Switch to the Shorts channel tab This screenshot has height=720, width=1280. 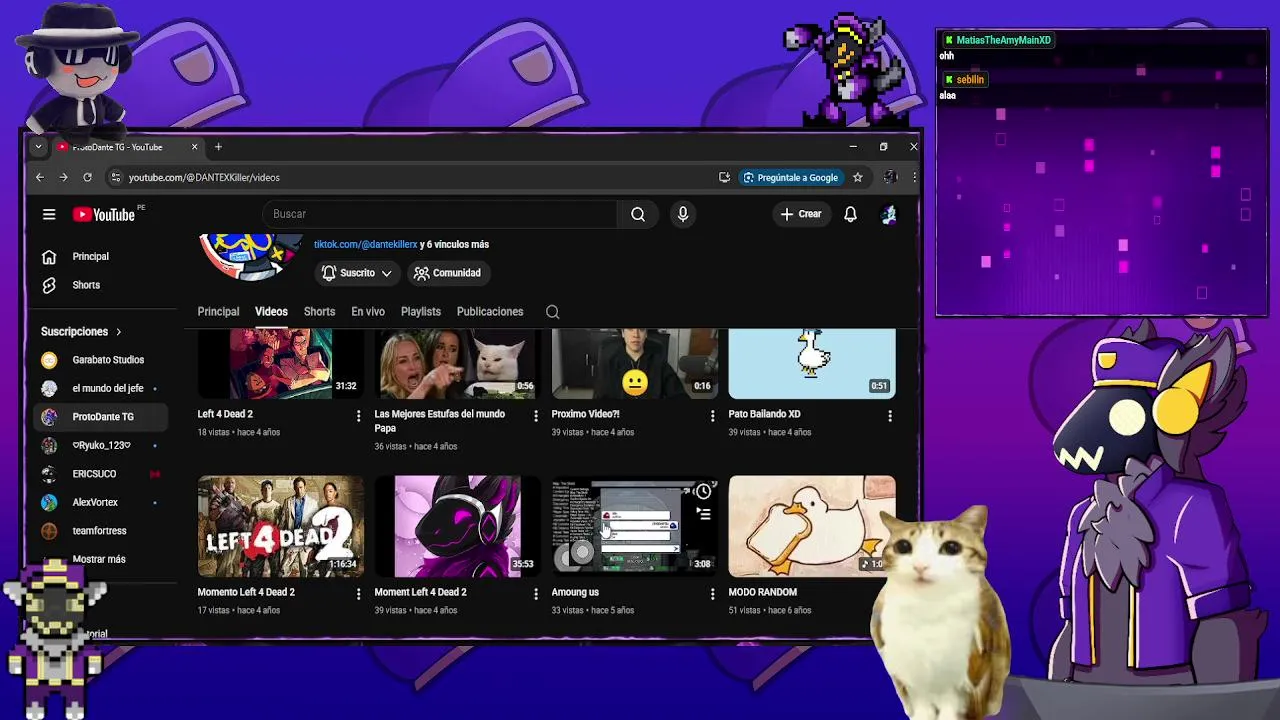pyautogui.click(x=319, y=312)
